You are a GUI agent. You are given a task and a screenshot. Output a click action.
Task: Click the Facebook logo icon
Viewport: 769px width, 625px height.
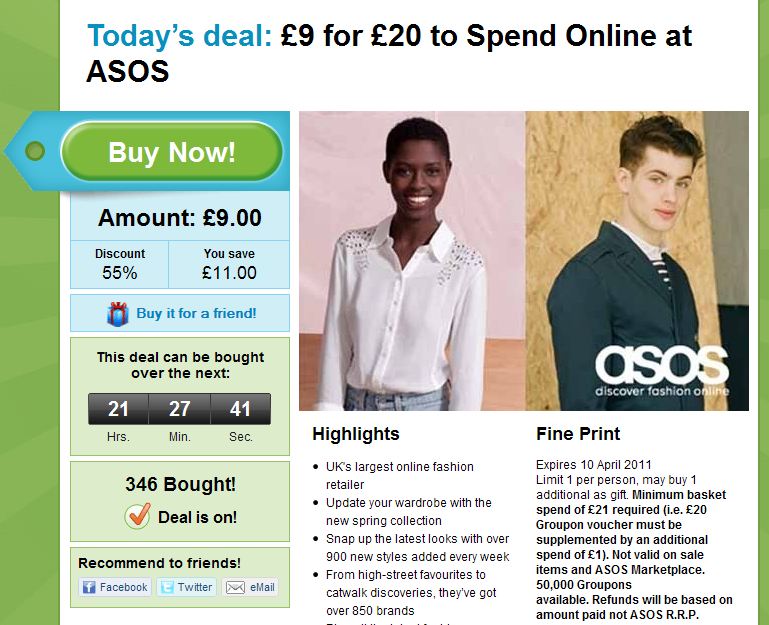click(89, 587)
